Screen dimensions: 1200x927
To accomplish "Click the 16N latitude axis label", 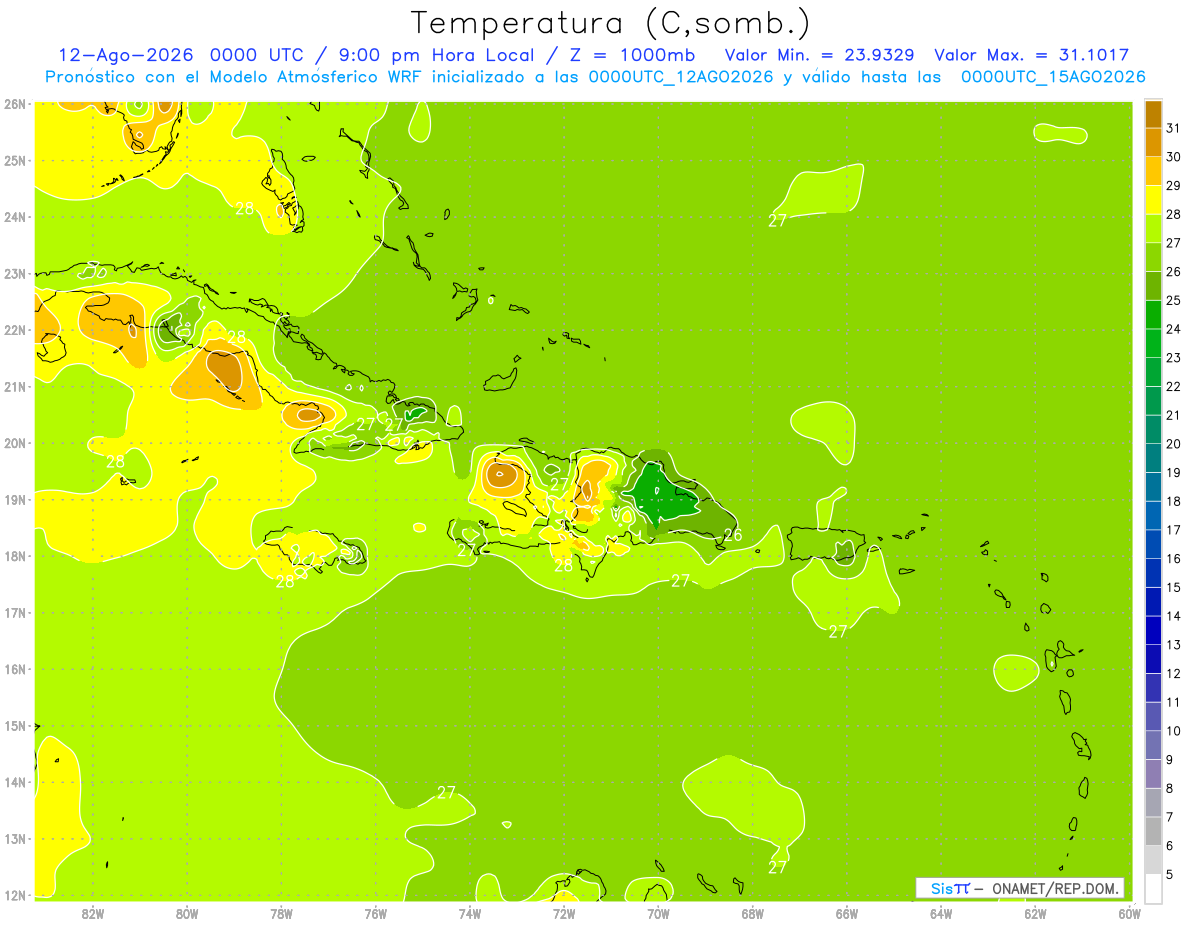I will point(14,669).
